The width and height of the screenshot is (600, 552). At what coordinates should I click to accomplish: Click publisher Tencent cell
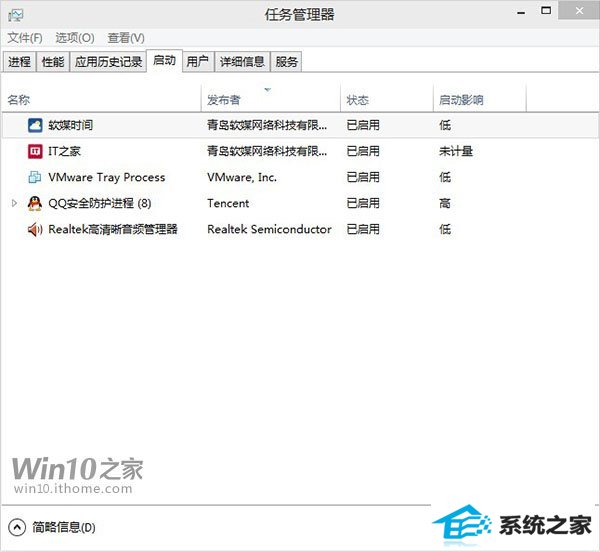coord(228,203)
